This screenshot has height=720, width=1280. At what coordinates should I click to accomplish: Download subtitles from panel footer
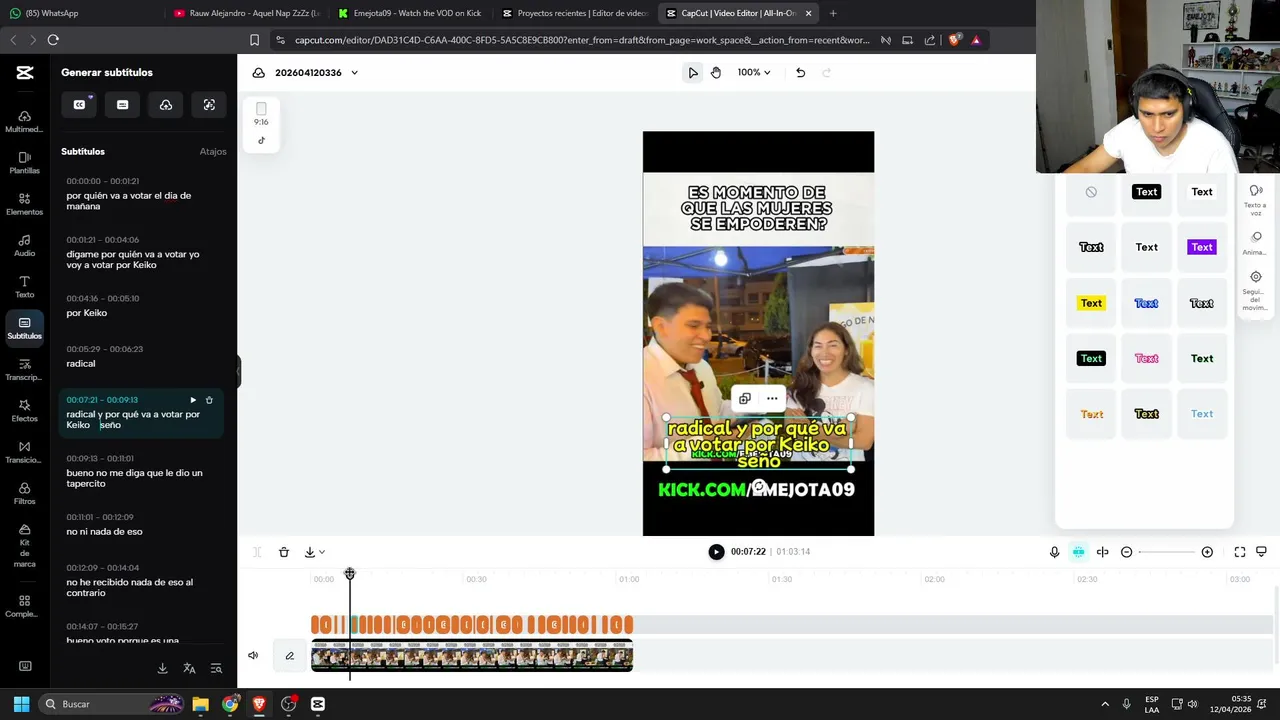point(162,668)
